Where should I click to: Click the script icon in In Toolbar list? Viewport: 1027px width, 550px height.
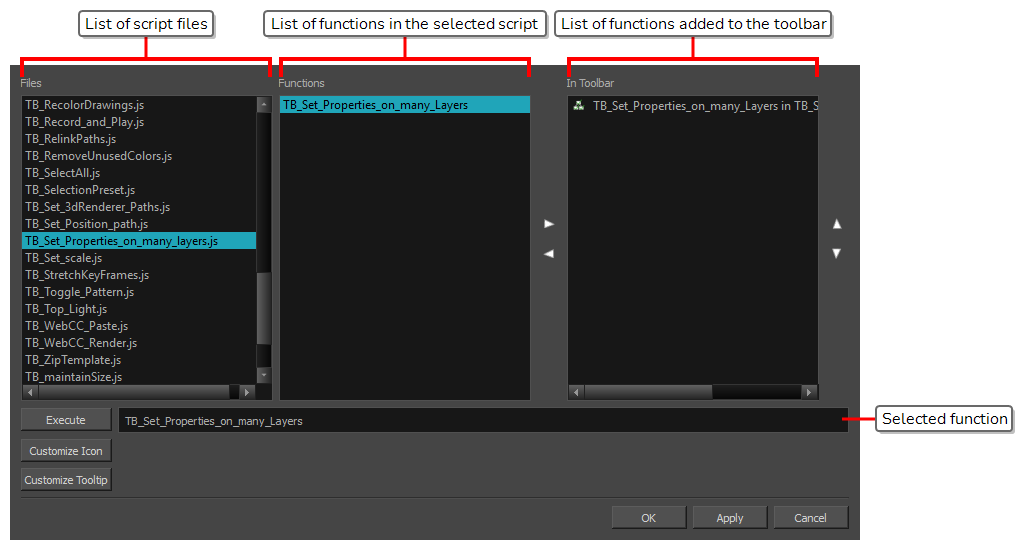[x=579, y=105]
